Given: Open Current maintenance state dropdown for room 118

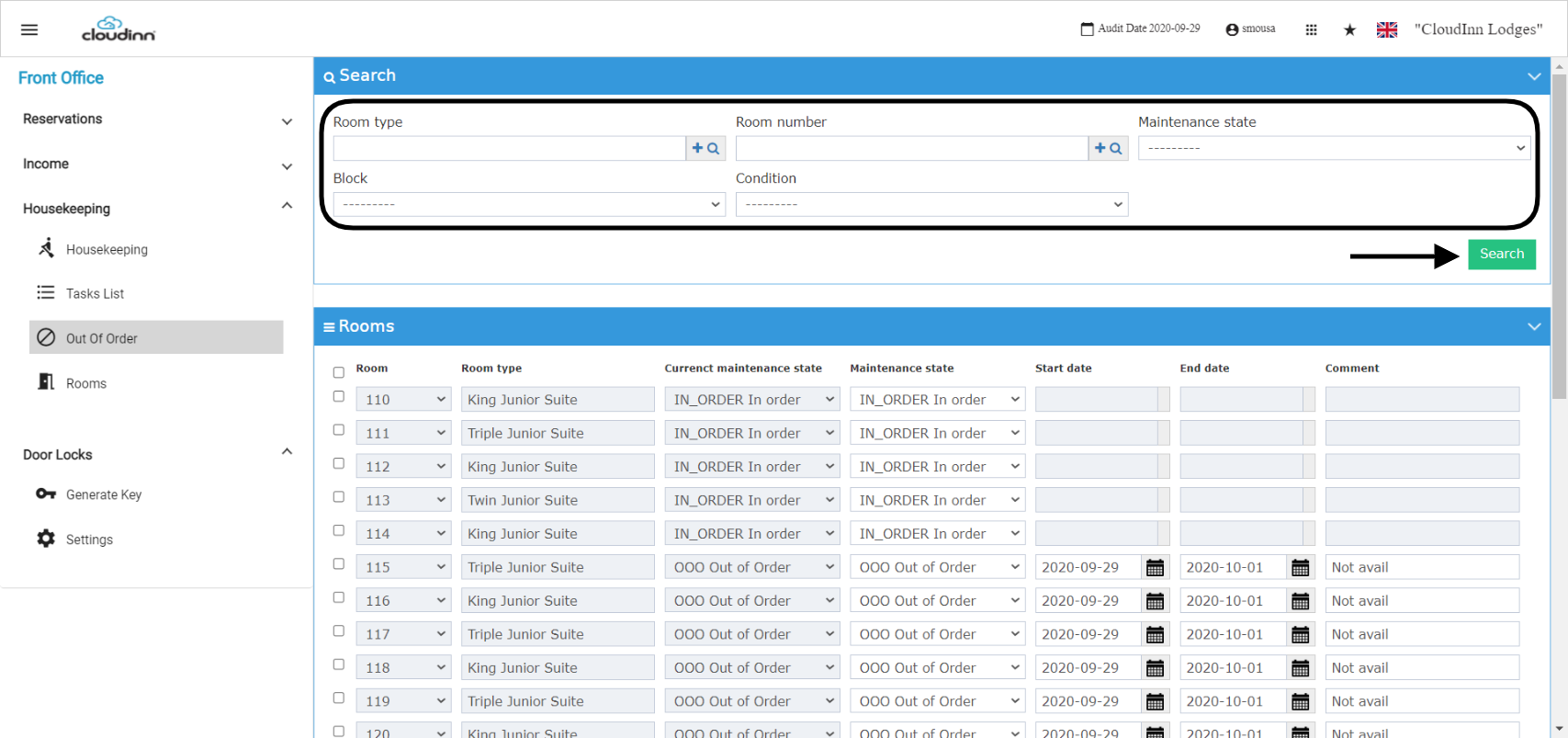Looking at the screenshot, I should (x=752, y=668).
